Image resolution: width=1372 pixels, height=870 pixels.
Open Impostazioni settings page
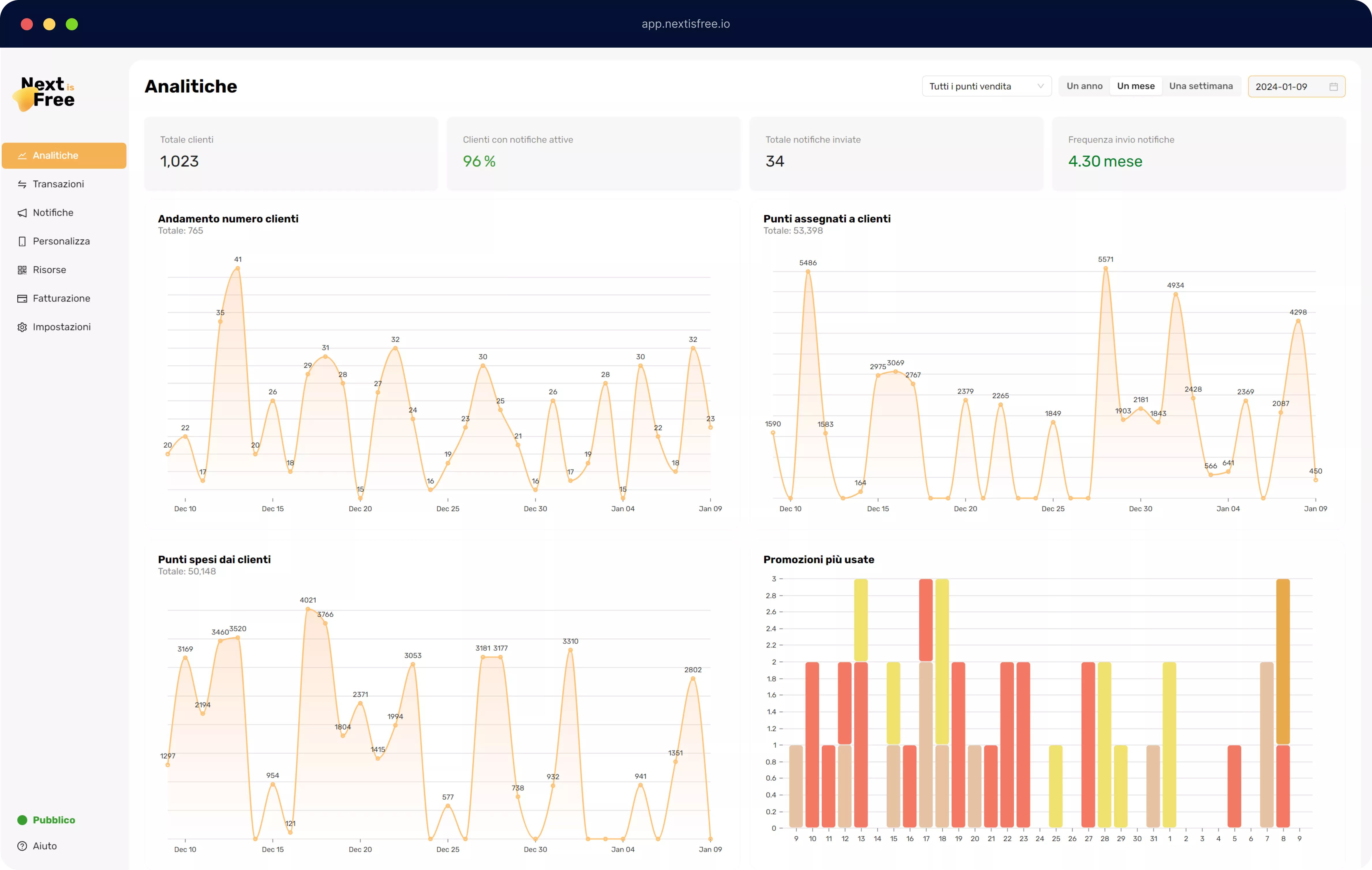click(64, 327)
